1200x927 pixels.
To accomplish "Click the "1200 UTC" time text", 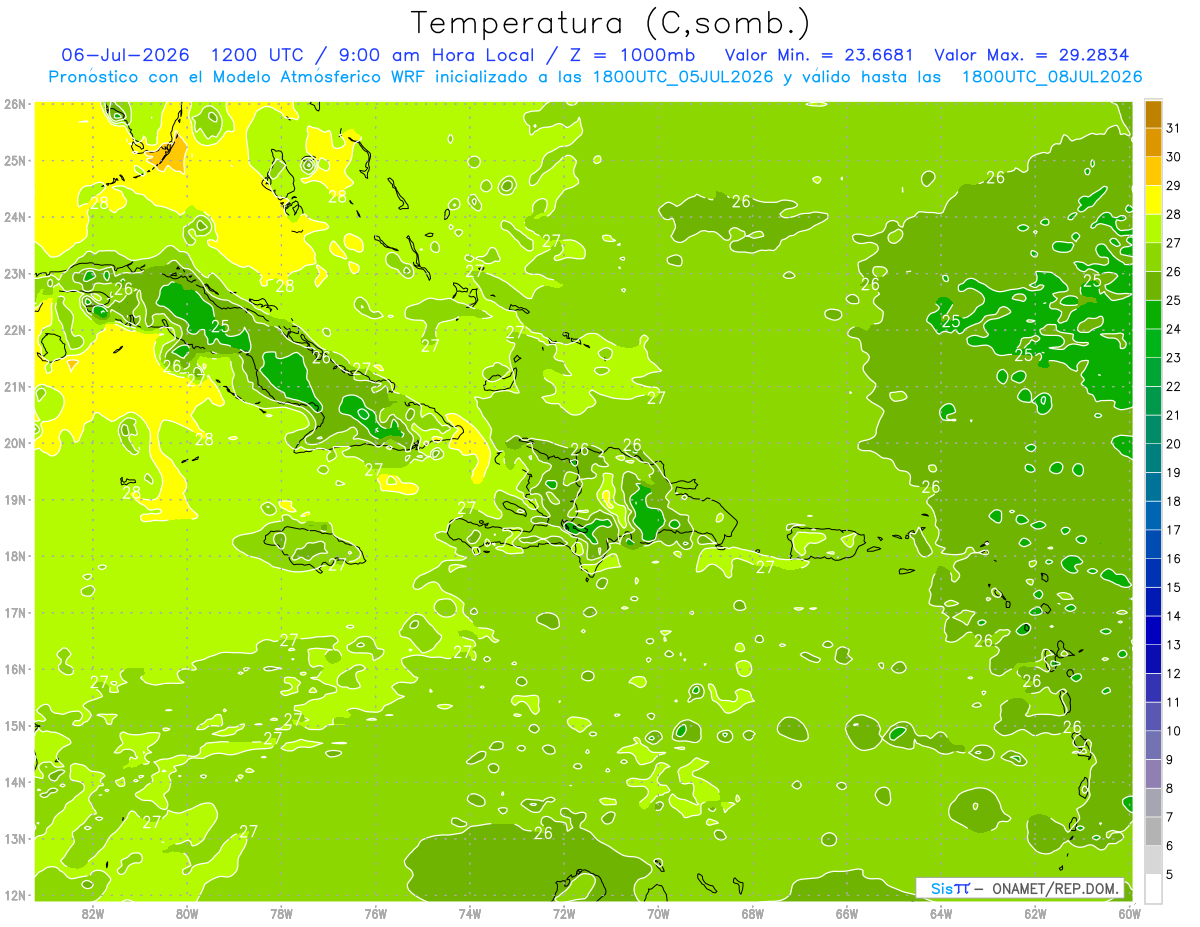I will 257,55.
